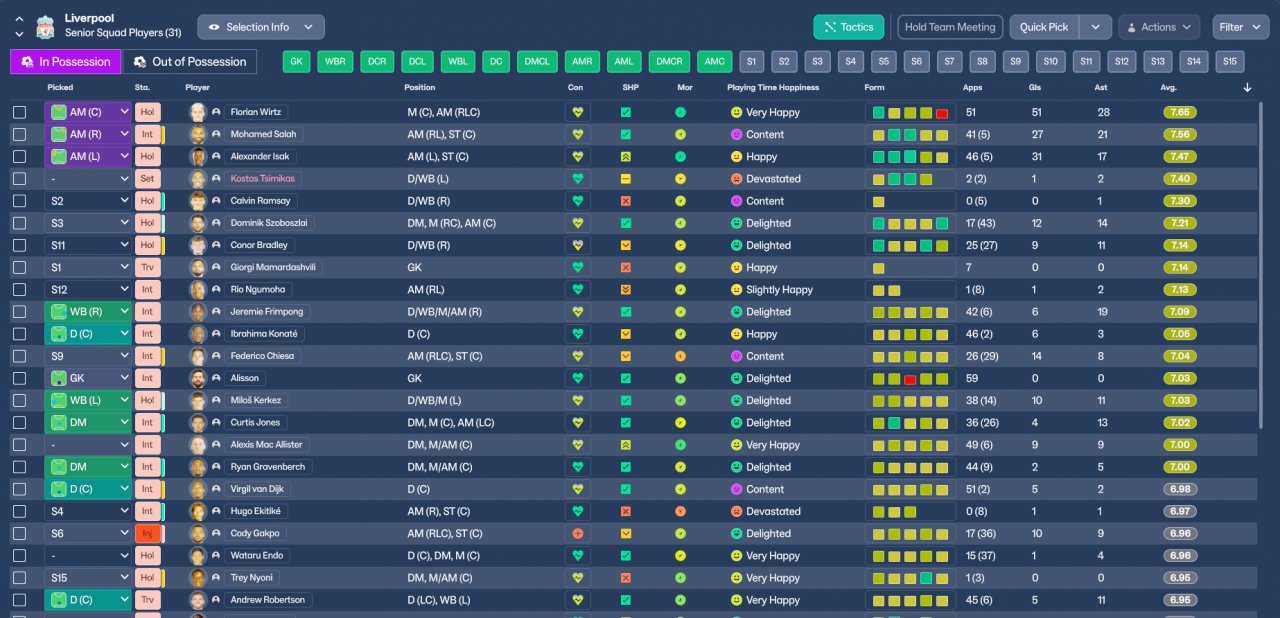Select the DMCL position slot
Screen dimensions: 1280x618
(x=538, y=62)
